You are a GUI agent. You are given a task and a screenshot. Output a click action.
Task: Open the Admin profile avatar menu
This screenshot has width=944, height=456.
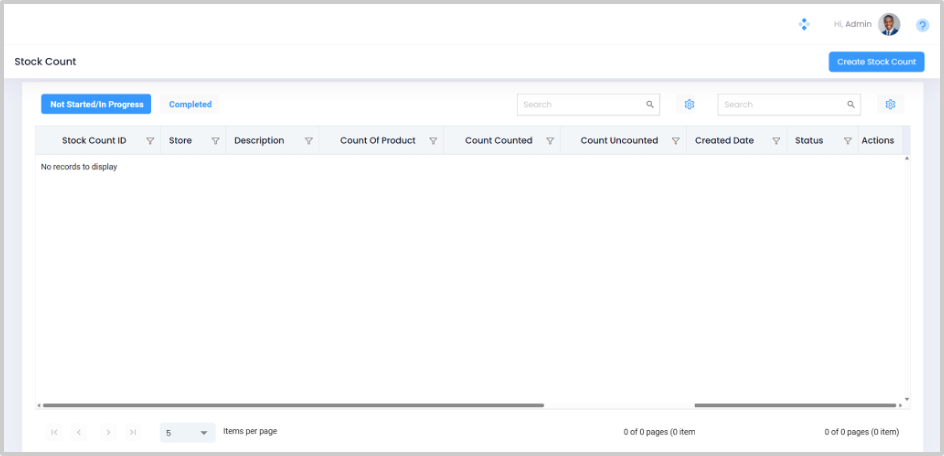888,24
